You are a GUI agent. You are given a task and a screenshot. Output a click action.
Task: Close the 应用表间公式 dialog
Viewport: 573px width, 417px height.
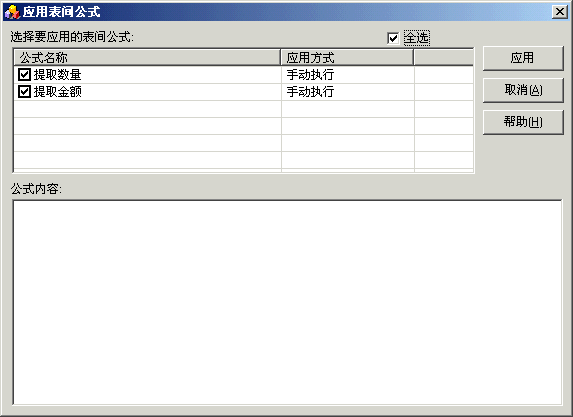[560, 12]
